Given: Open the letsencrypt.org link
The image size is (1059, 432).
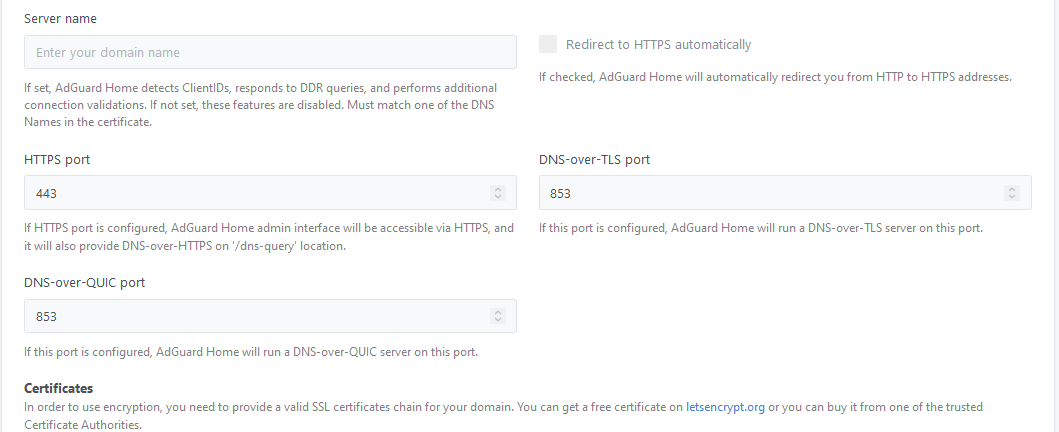Looking at the screenshot, I should (725, 407).
